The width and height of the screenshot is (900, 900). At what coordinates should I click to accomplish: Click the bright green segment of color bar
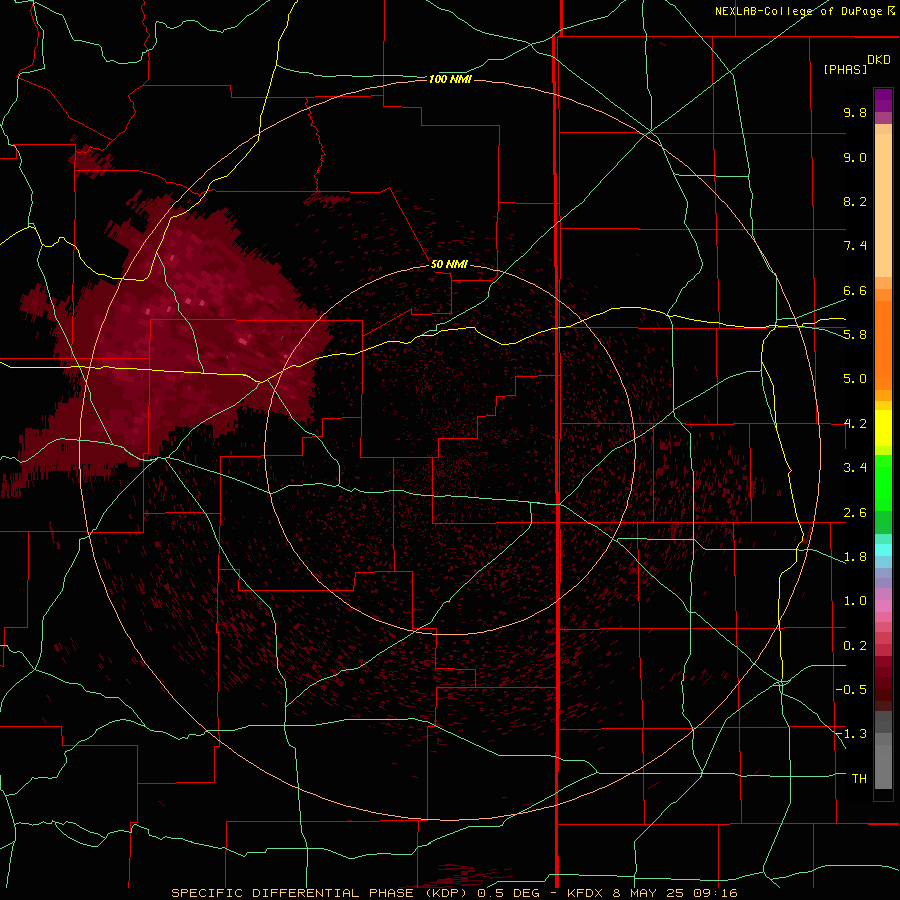click(x=883, y=482)
